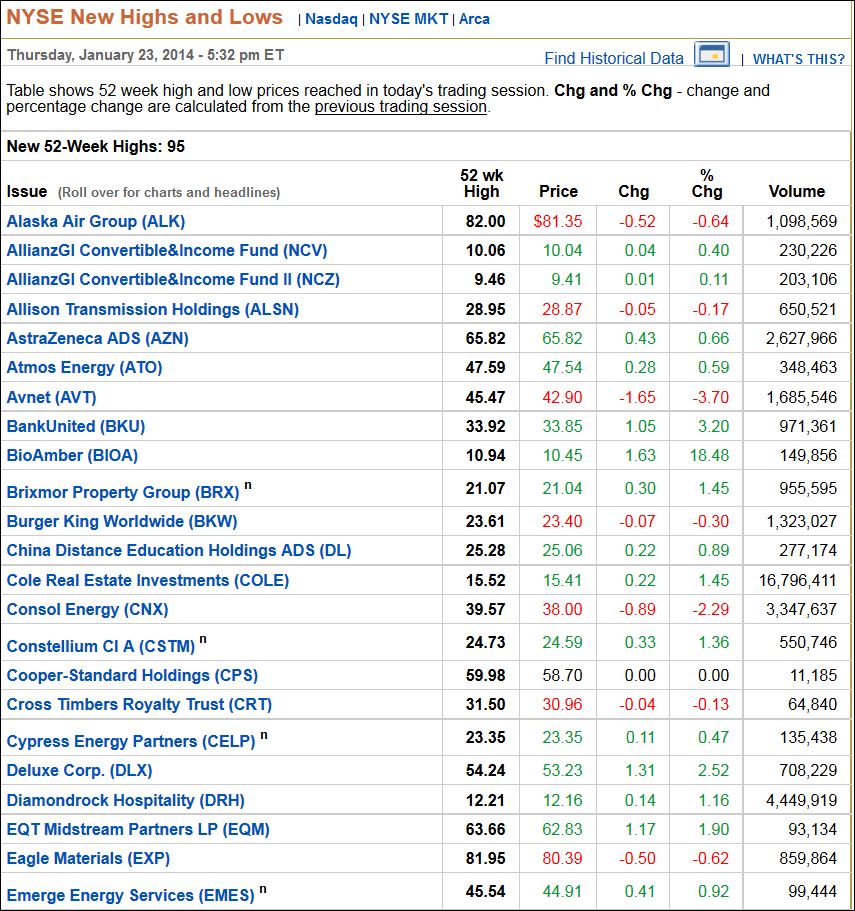Click Eagle Materials 52 week high 81.95
This screenshot has width=855, height=911.
485,859
